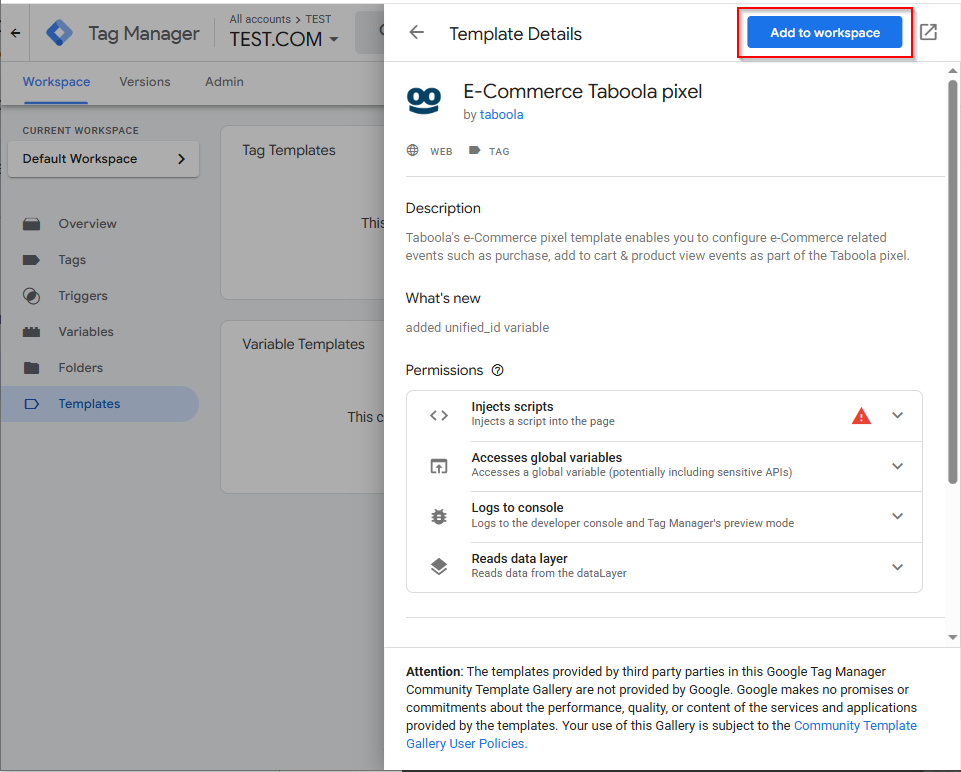Screen dimensions: 961x772
Task: Switch to the Versions tab
Action: tap(145, 81)
